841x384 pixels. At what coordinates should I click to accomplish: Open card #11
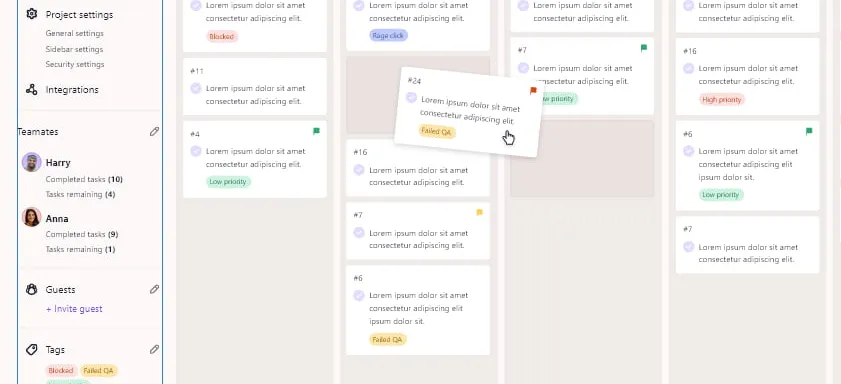(255, 86)
